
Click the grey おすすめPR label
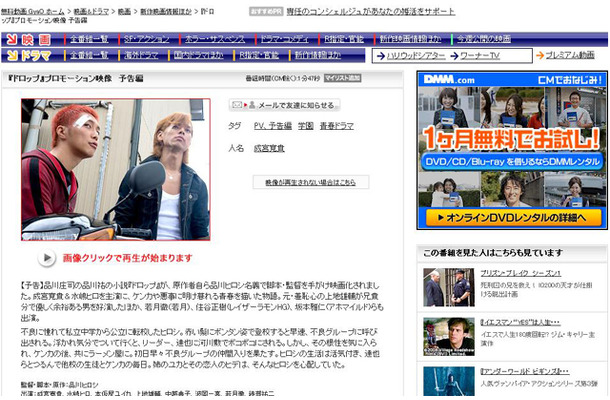(266, 12)
